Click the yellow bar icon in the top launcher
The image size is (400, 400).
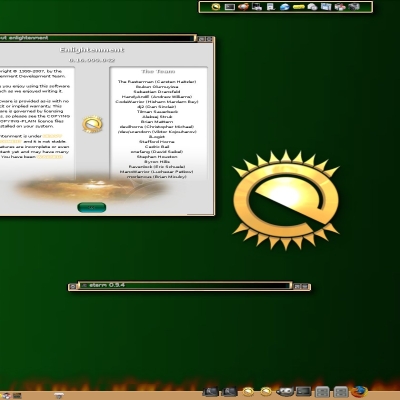click(298, 7)
